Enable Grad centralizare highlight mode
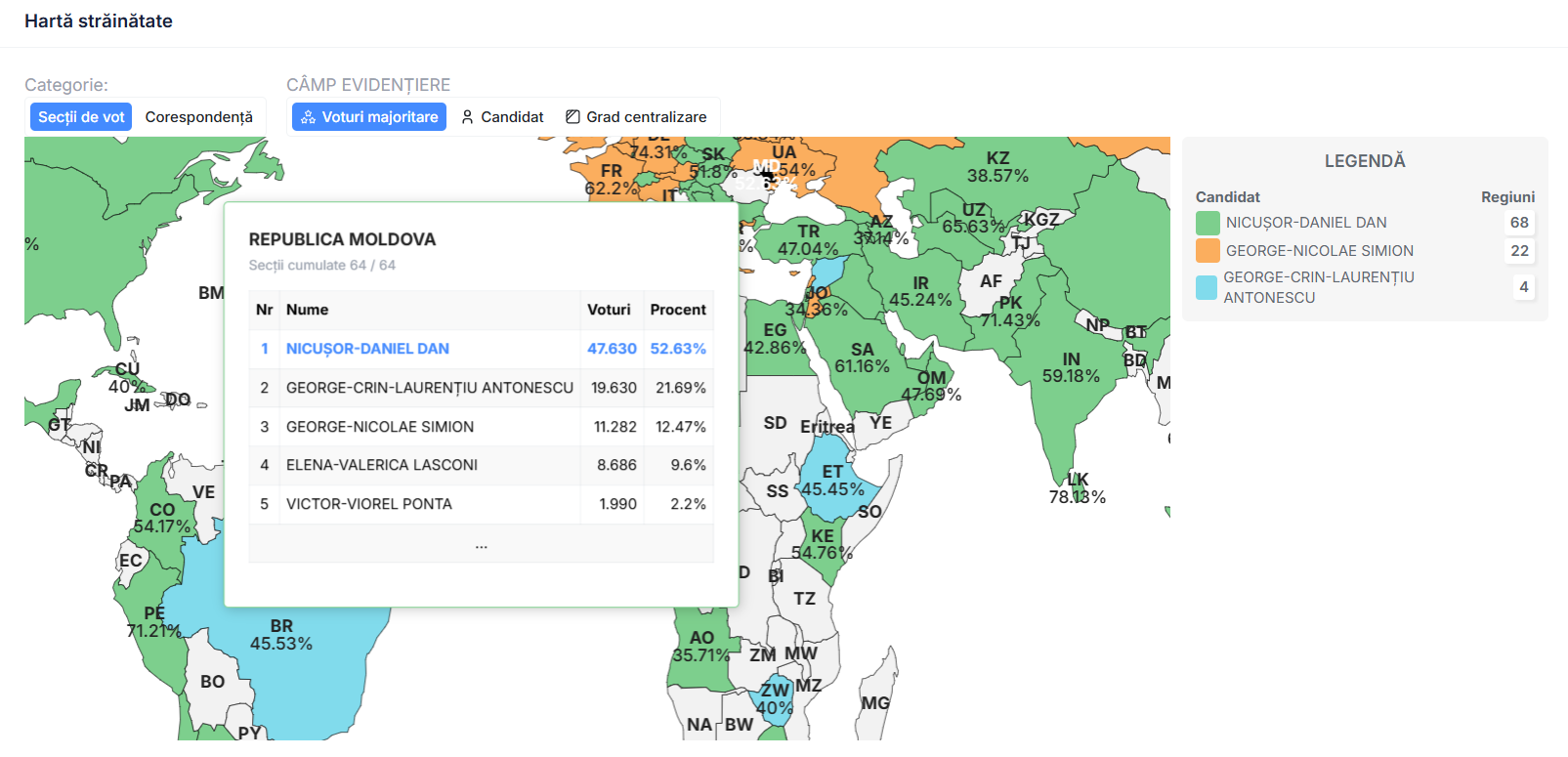This screenshot has height=757, width=1568. point(636,117)
